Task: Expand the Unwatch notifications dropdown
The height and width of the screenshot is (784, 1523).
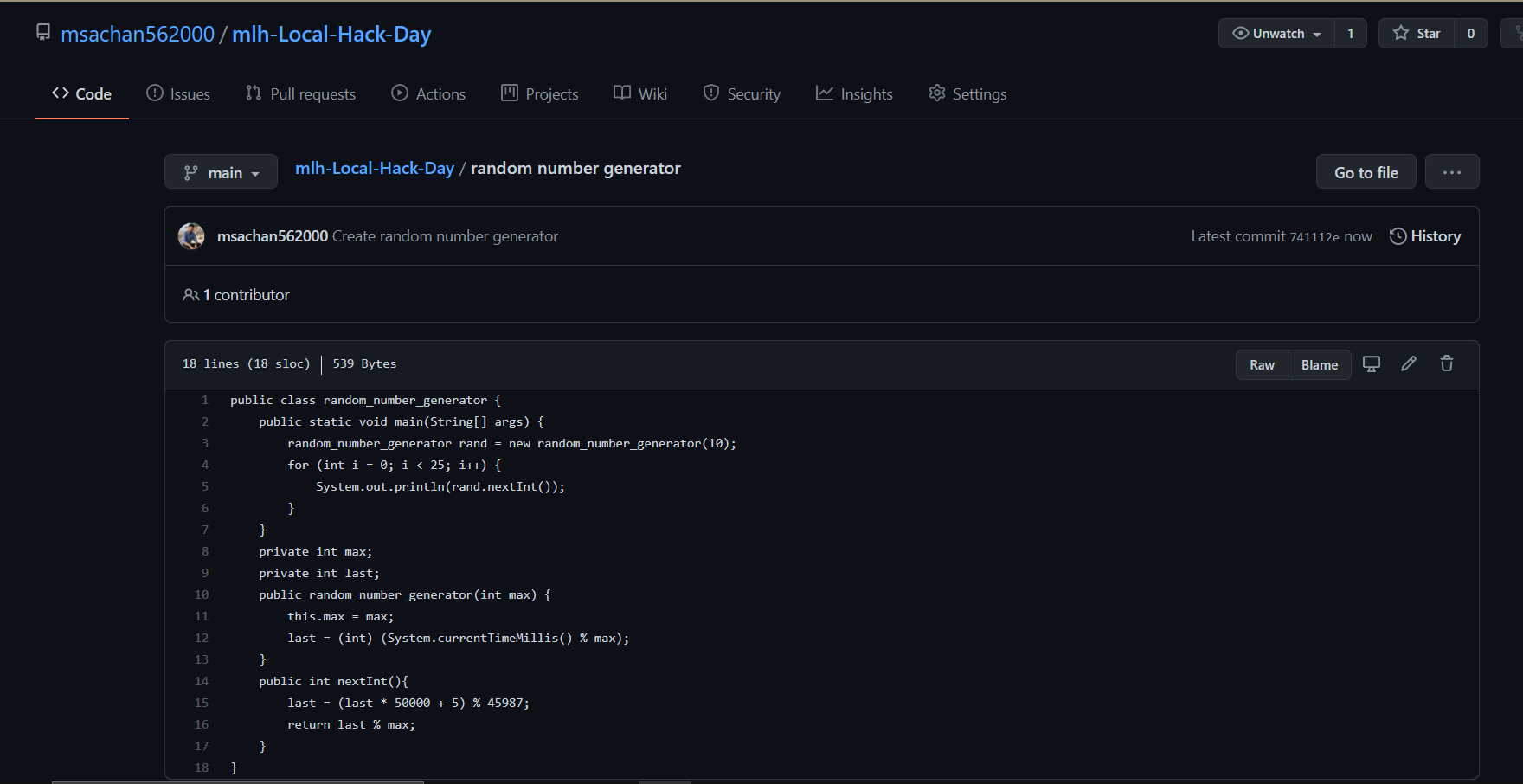Action: (x=1276, y=34)
